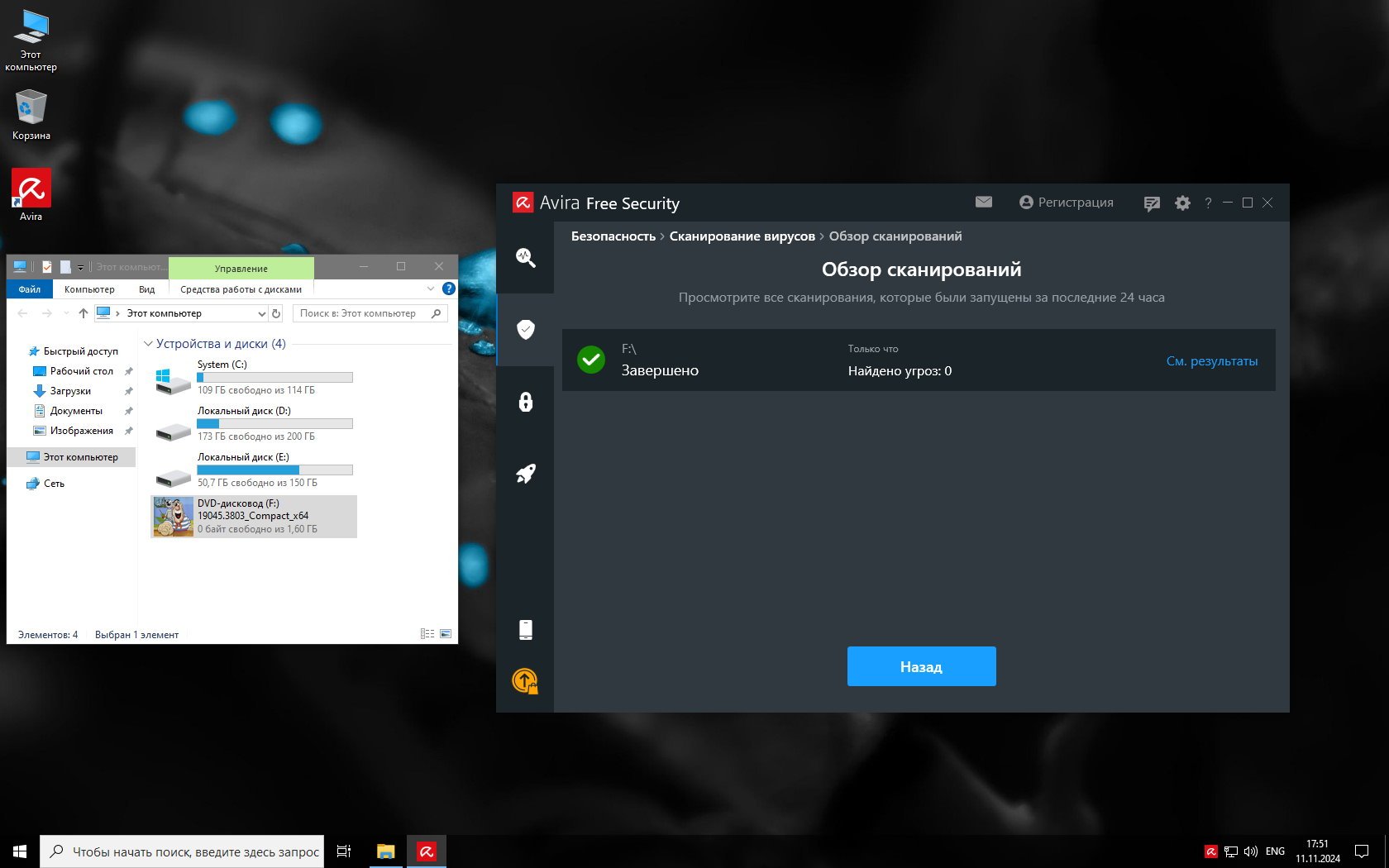Open the Avira messages envelope icon

[983, 202]
